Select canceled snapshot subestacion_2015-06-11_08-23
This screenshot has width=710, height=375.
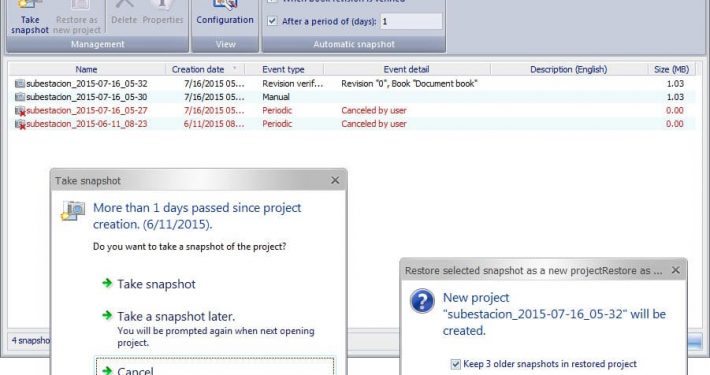[x=352, y=124]
